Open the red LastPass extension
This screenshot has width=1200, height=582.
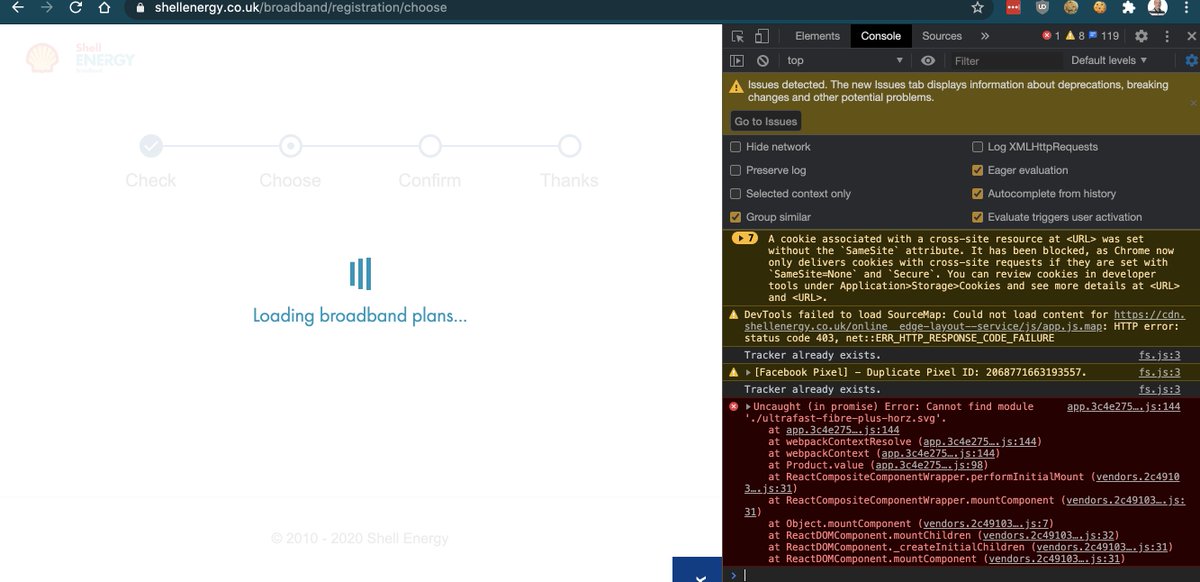click(x=1013, y=7)
